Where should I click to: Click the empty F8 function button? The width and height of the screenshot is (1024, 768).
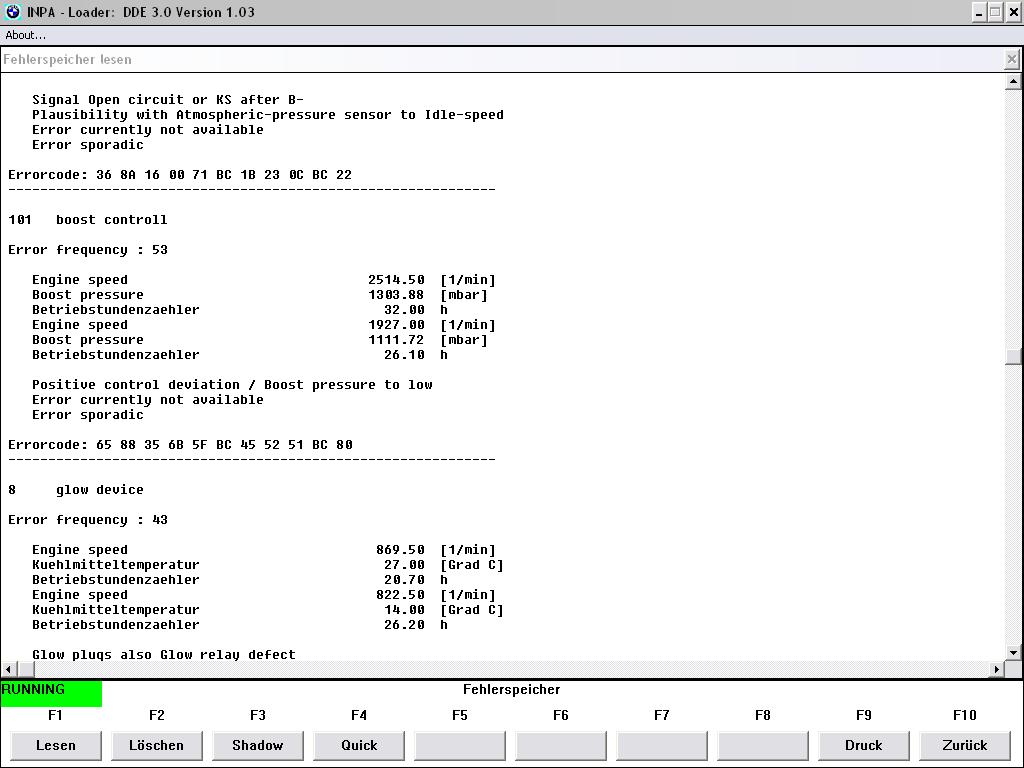(x=763, y=745)
